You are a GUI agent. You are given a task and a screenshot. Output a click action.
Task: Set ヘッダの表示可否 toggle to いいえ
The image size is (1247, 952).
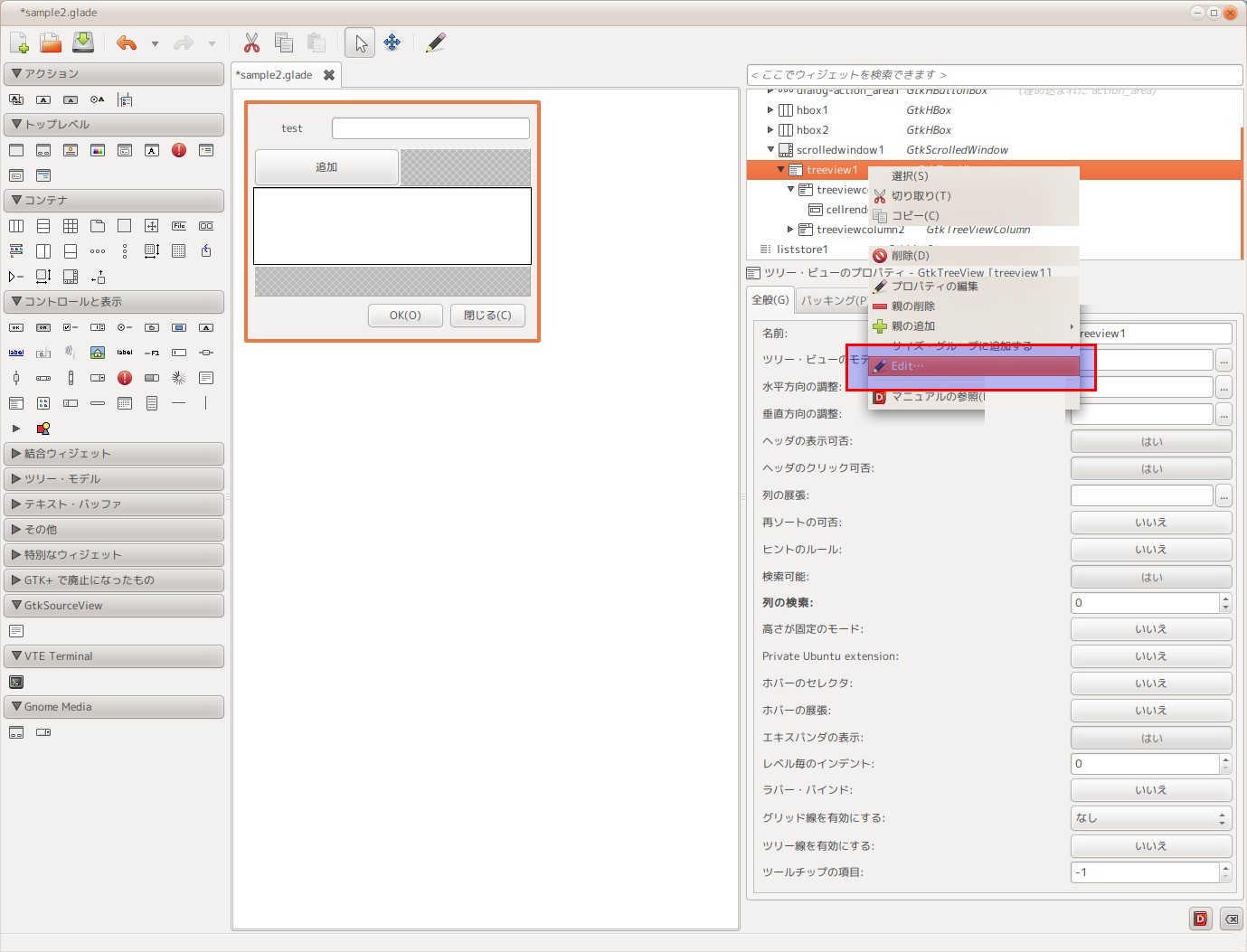(1149, 440)
